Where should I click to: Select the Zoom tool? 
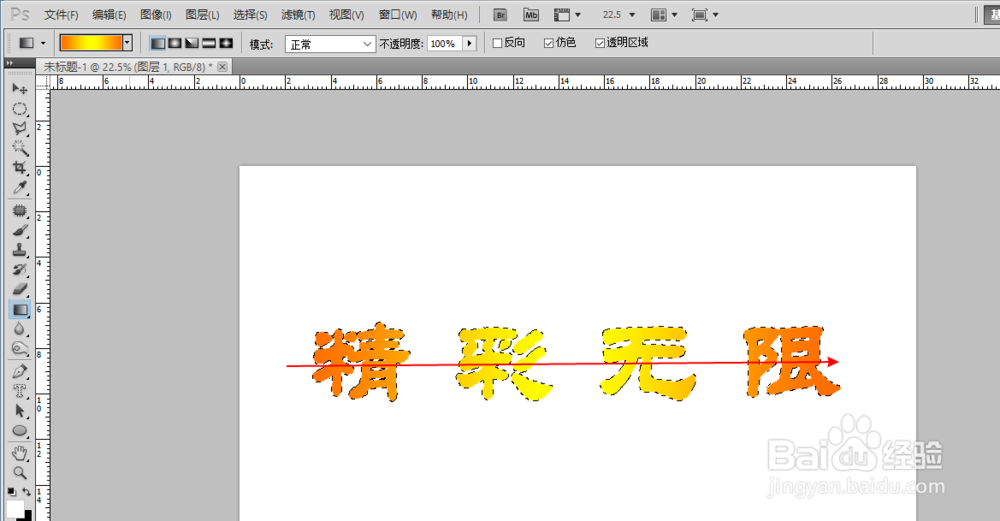(20, 473)
